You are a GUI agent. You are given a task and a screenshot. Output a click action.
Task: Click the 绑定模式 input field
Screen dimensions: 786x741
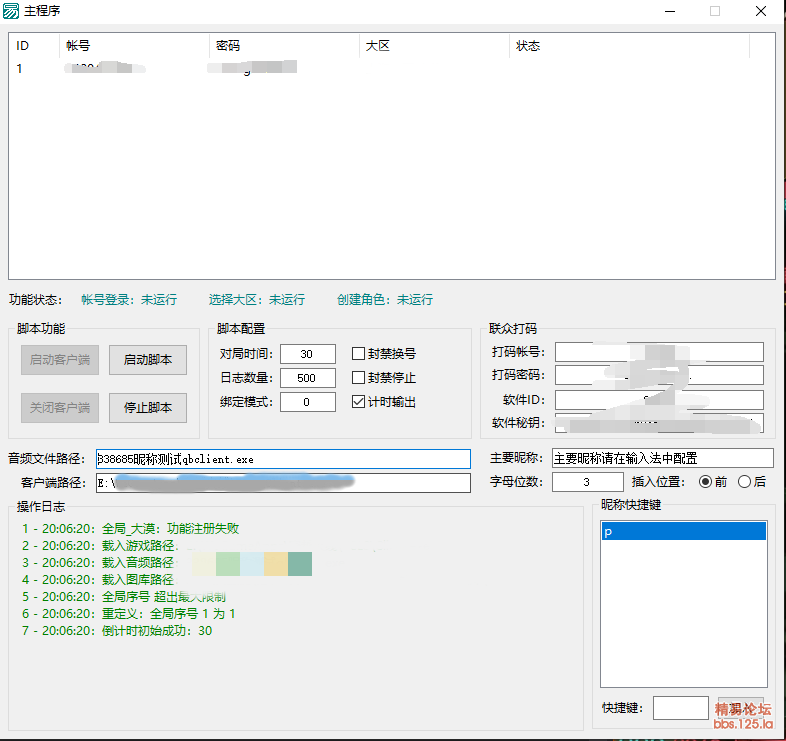click(x=308, y=402)
